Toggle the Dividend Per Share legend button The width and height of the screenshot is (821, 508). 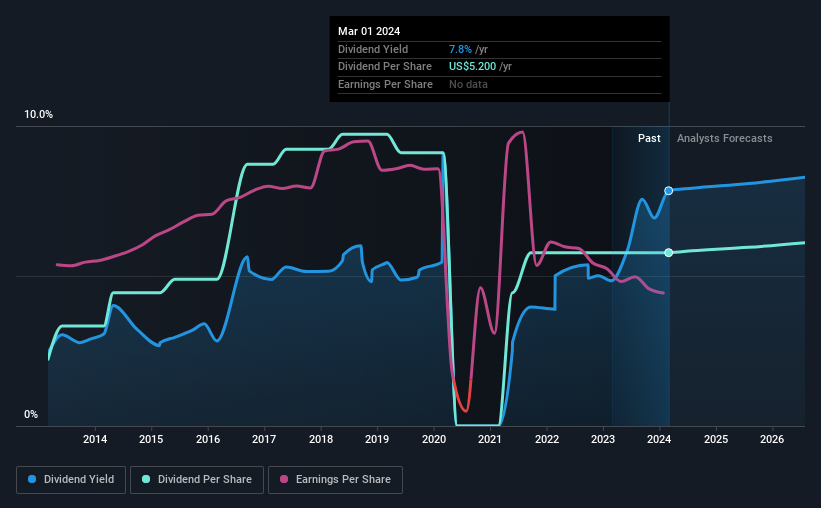tap(197, 480)
